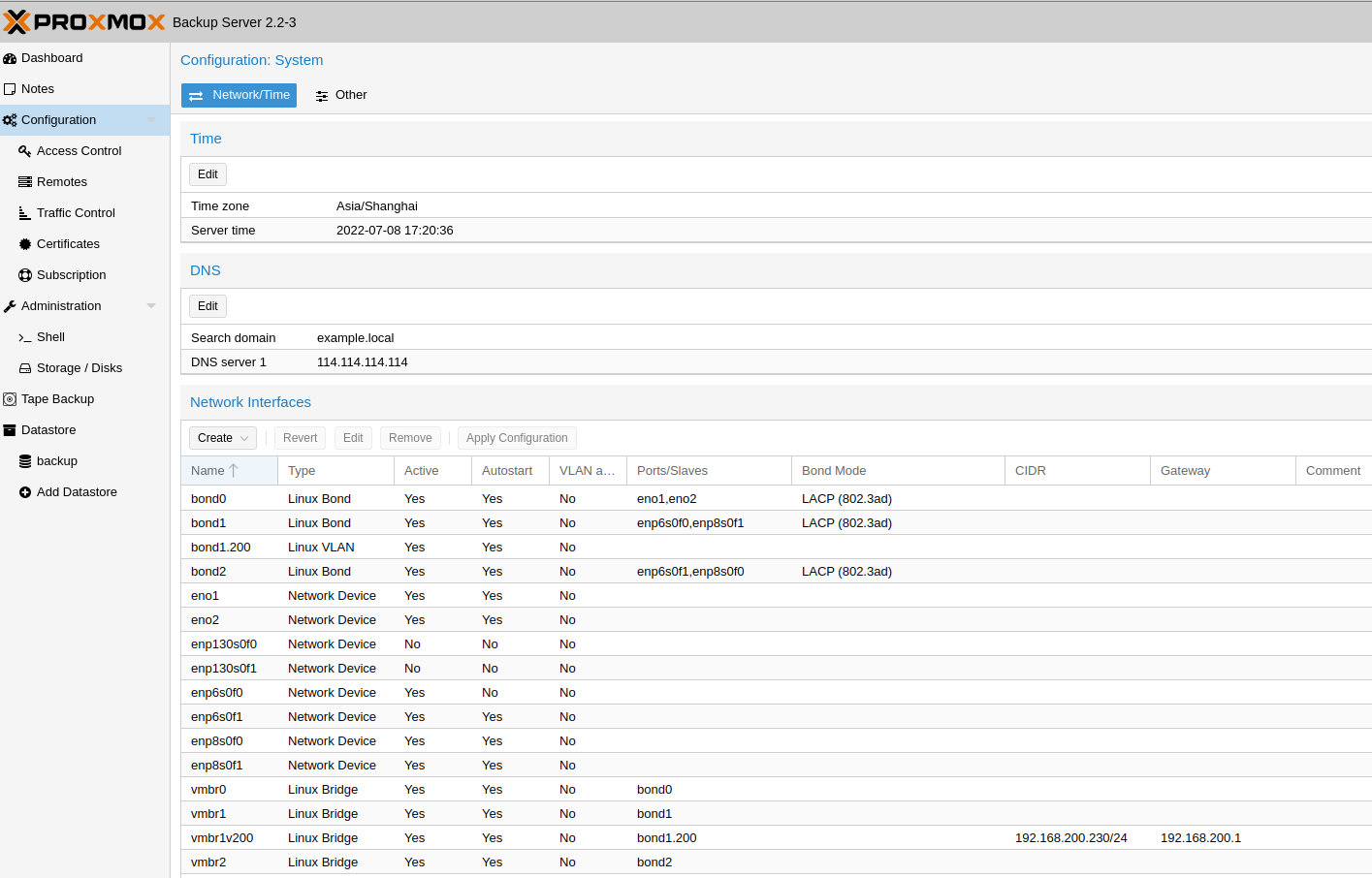Click the Datastore archive icon

pos(10,430)
